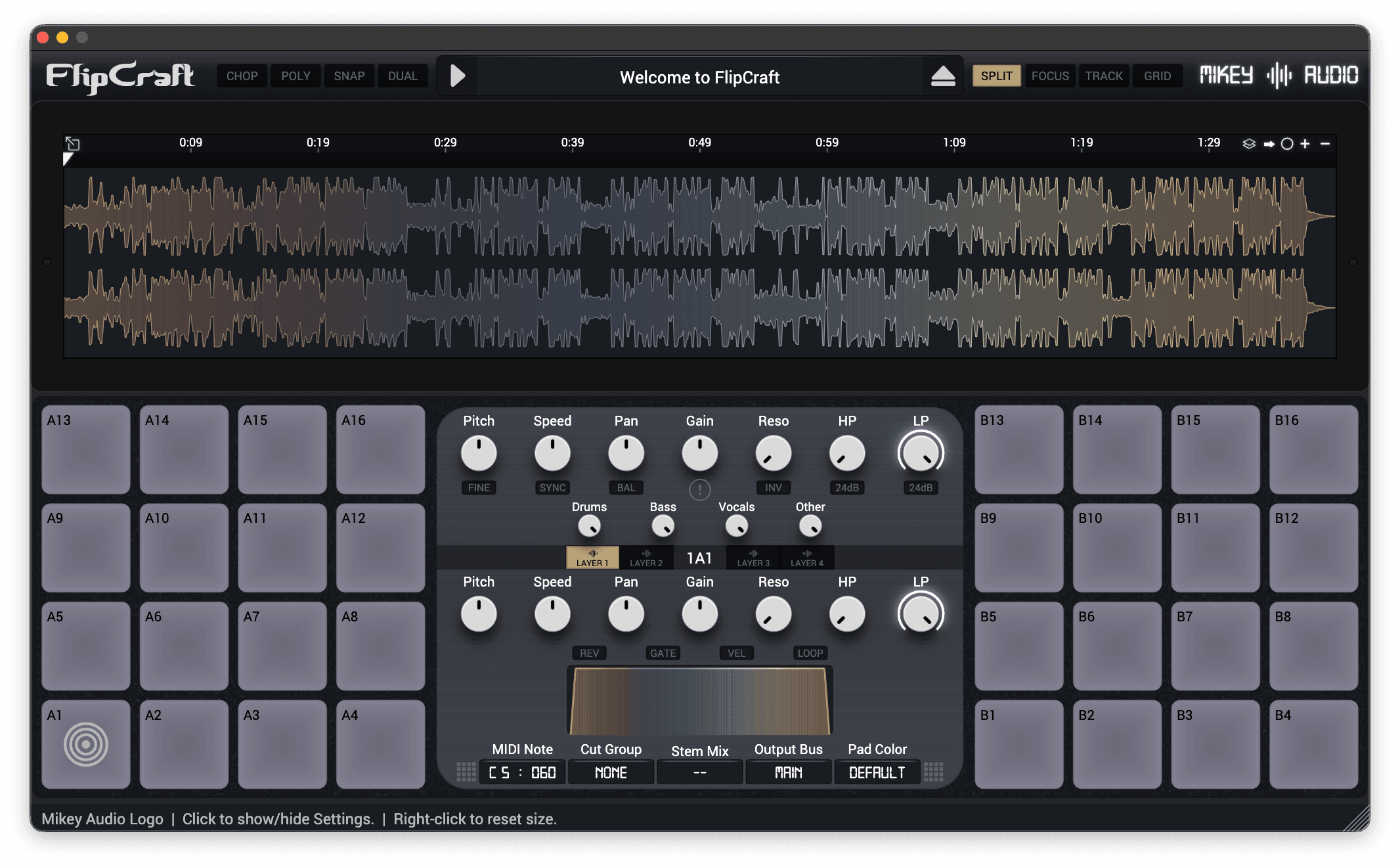Trigger pad A1
This screenshot has width=1400, height=867.
[86, 744]
